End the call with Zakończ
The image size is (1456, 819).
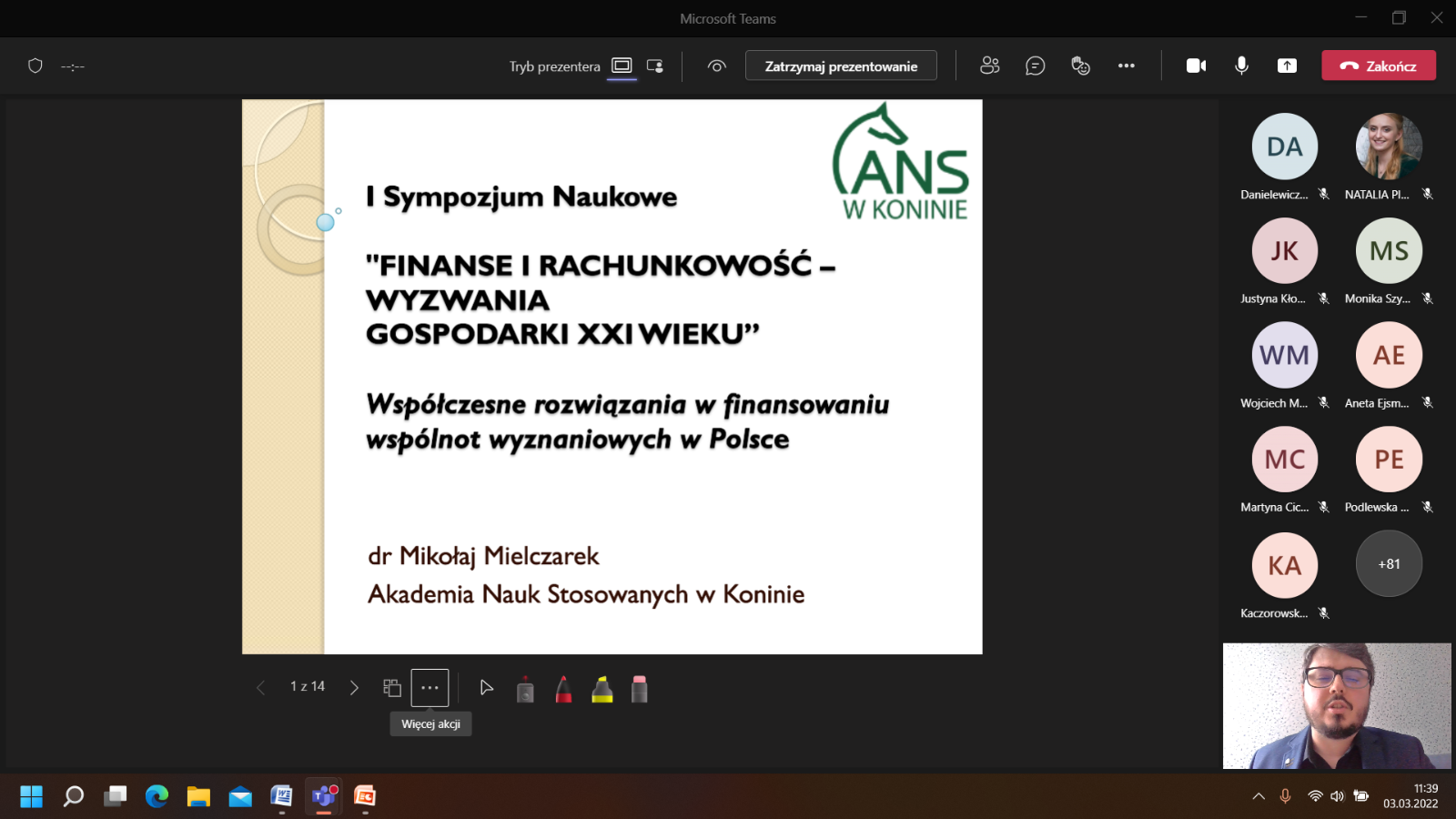[1378, 66]
